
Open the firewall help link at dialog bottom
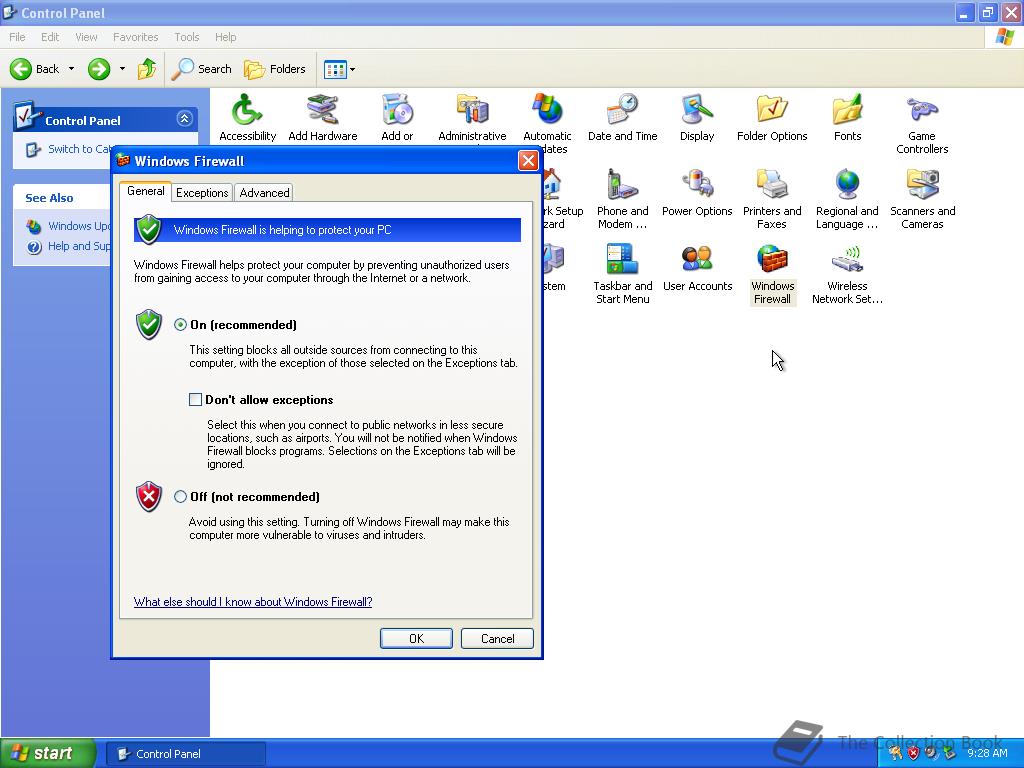[252, 602]
